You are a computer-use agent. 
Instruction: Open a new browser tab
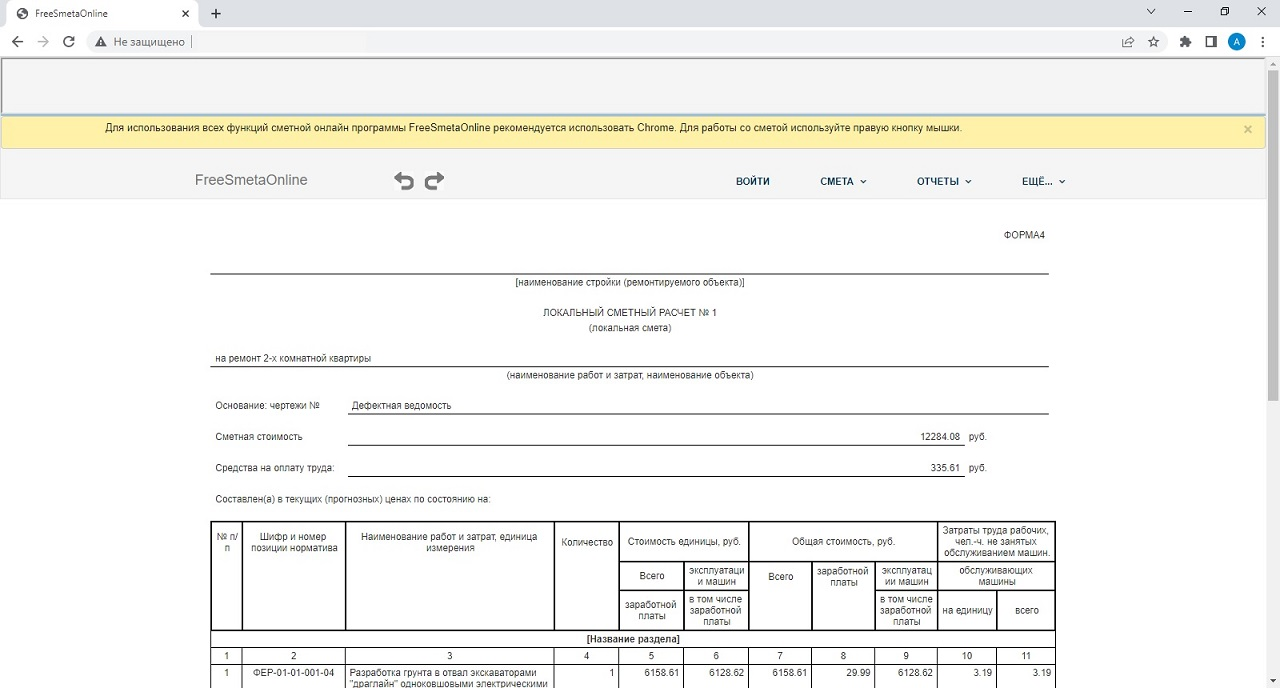tap(216, 14)
